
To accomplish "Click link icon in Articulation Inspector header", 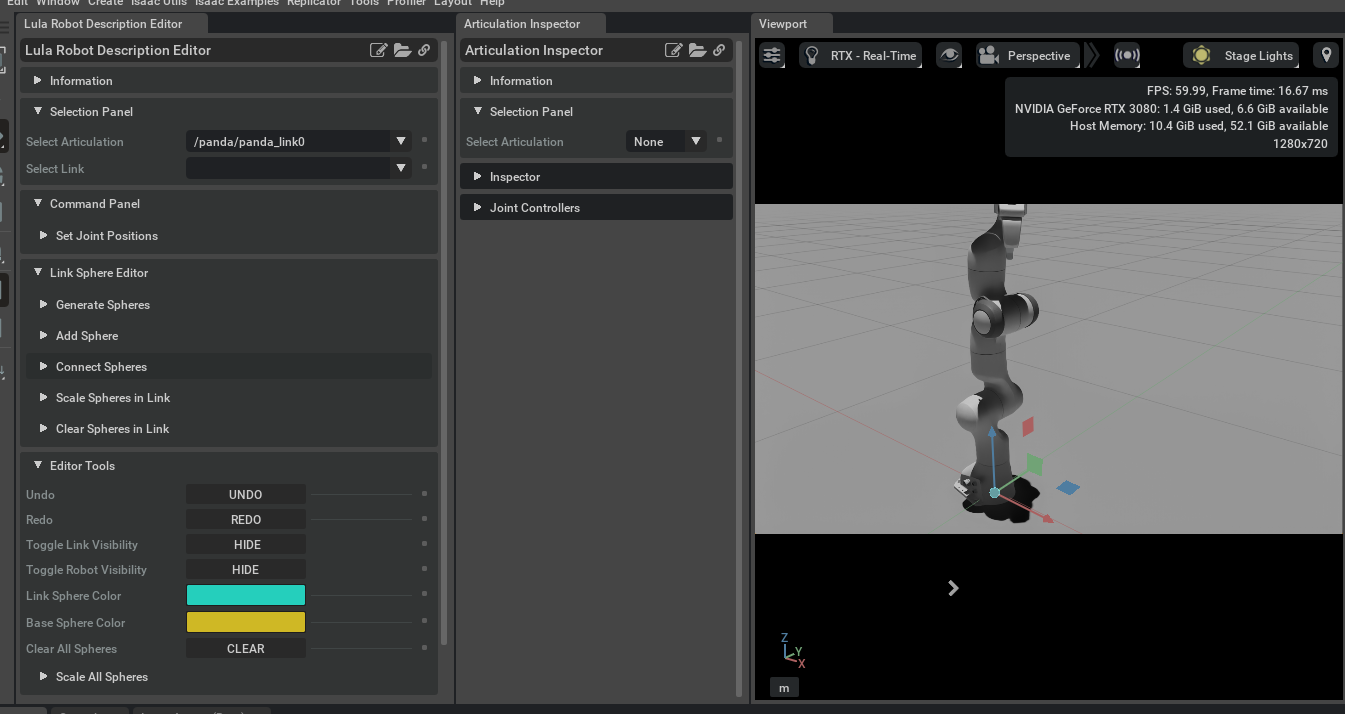I will [x=719, y=50].
